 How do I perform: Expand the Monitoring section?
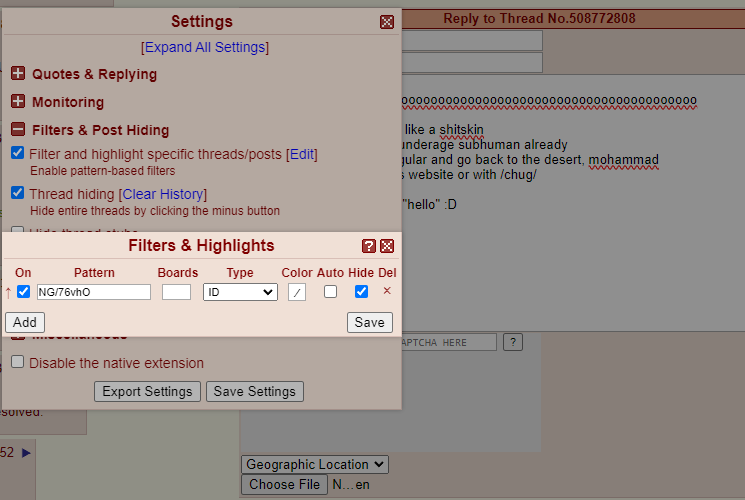pyautogui.click(x=18, y=101)
